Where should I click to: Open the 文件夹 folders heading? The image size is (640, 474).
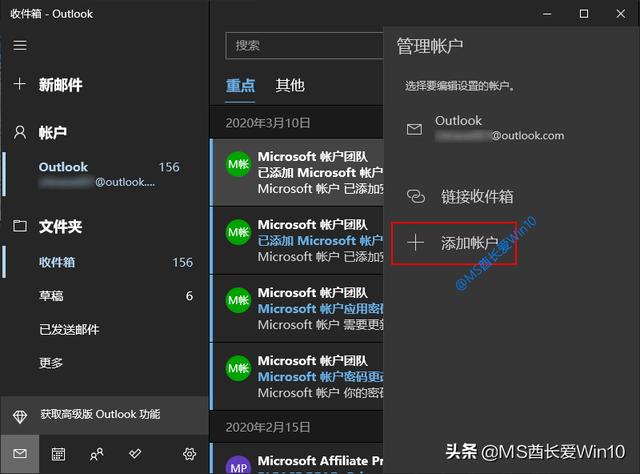click(60, 227)
